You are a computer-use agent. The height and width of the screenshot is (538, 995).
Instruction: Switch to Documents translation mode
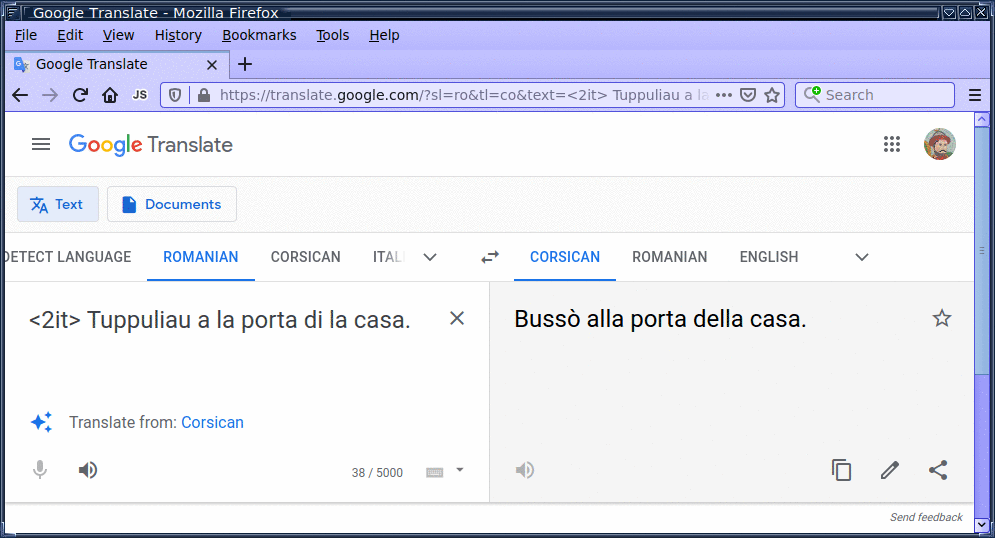coord(172,204)
